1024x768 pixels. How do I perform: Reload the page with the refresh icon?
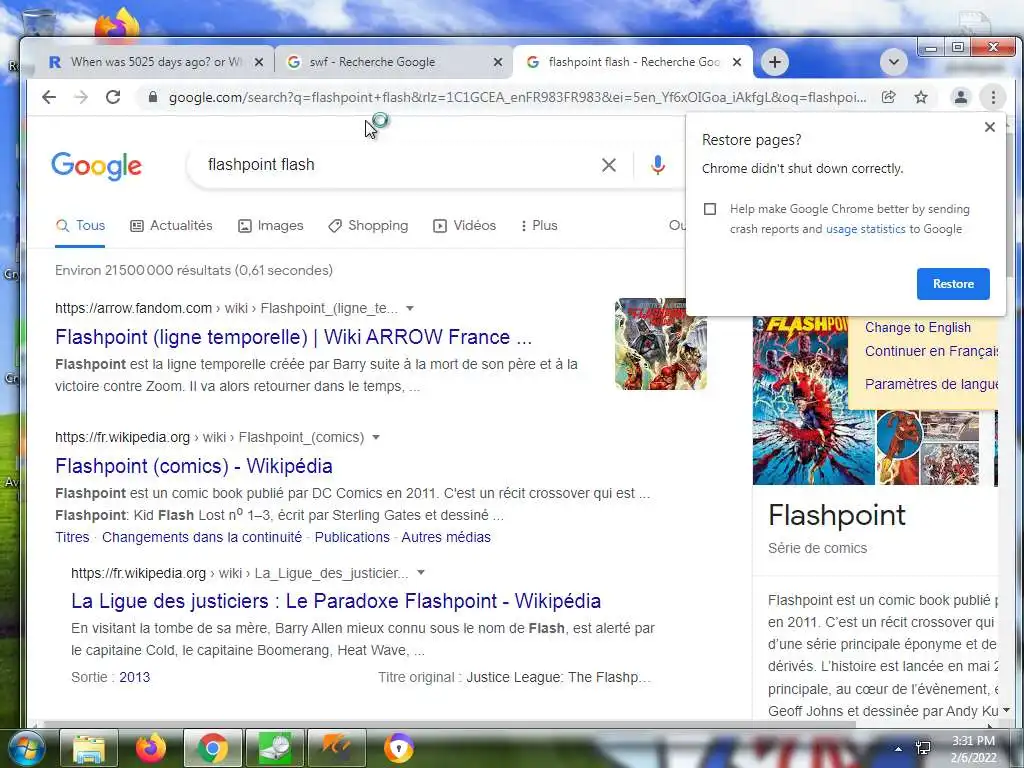point(113,97)
